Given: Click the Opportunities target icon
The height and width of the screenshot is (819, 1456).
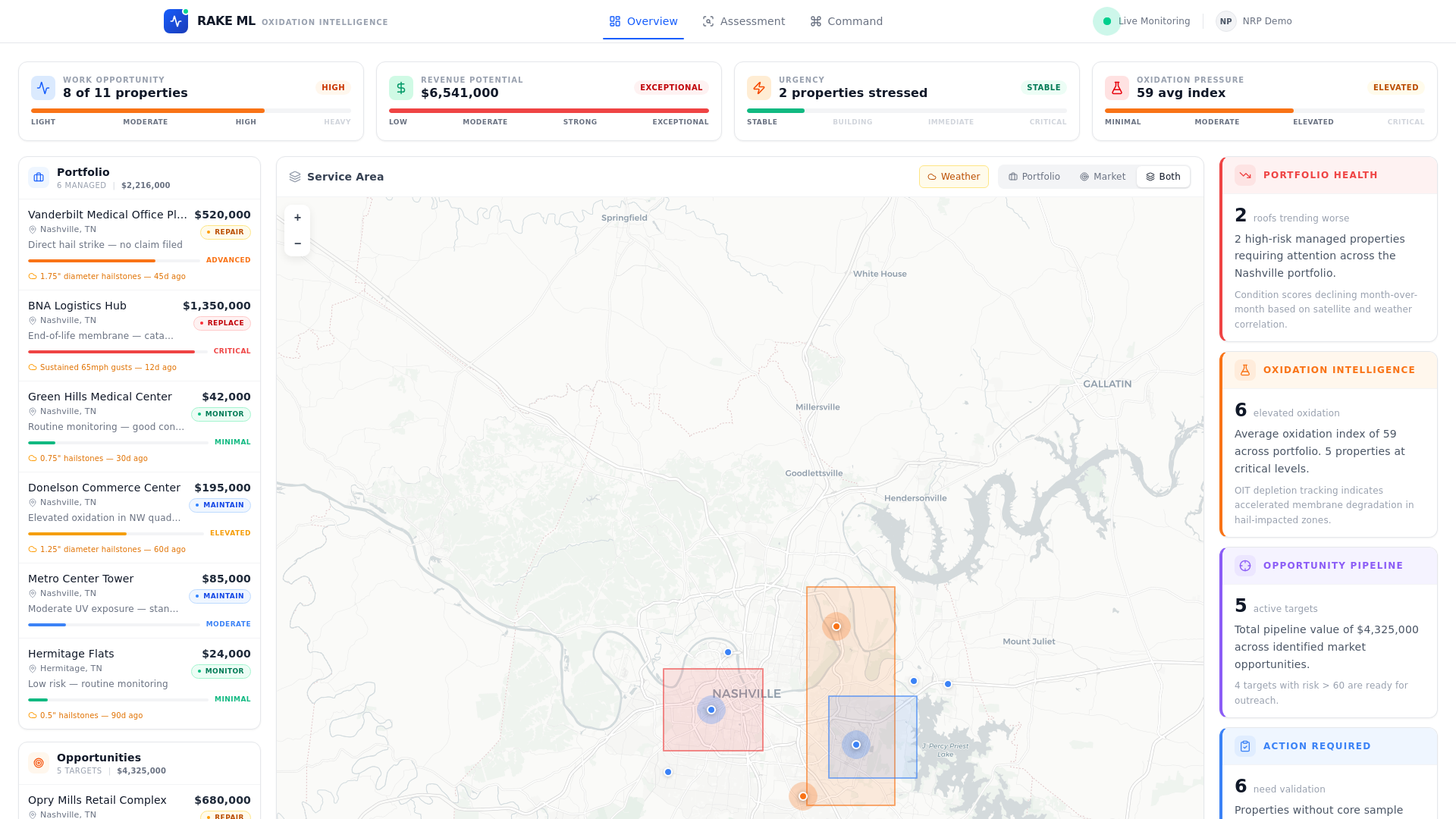Looking at the screenshot, I should point(39,763).
